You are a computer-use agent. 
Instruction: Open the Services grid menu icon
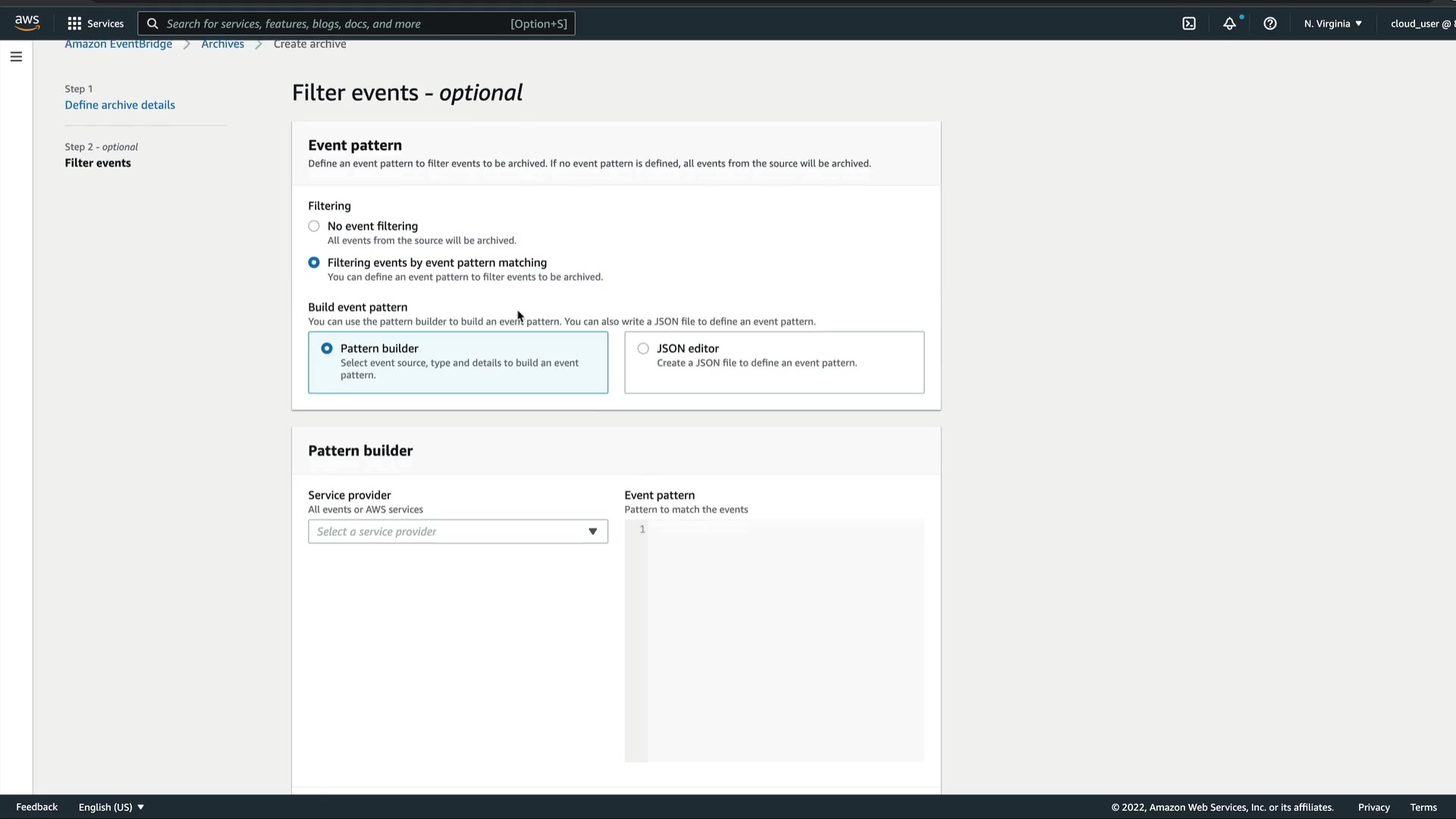pos(74,24)
